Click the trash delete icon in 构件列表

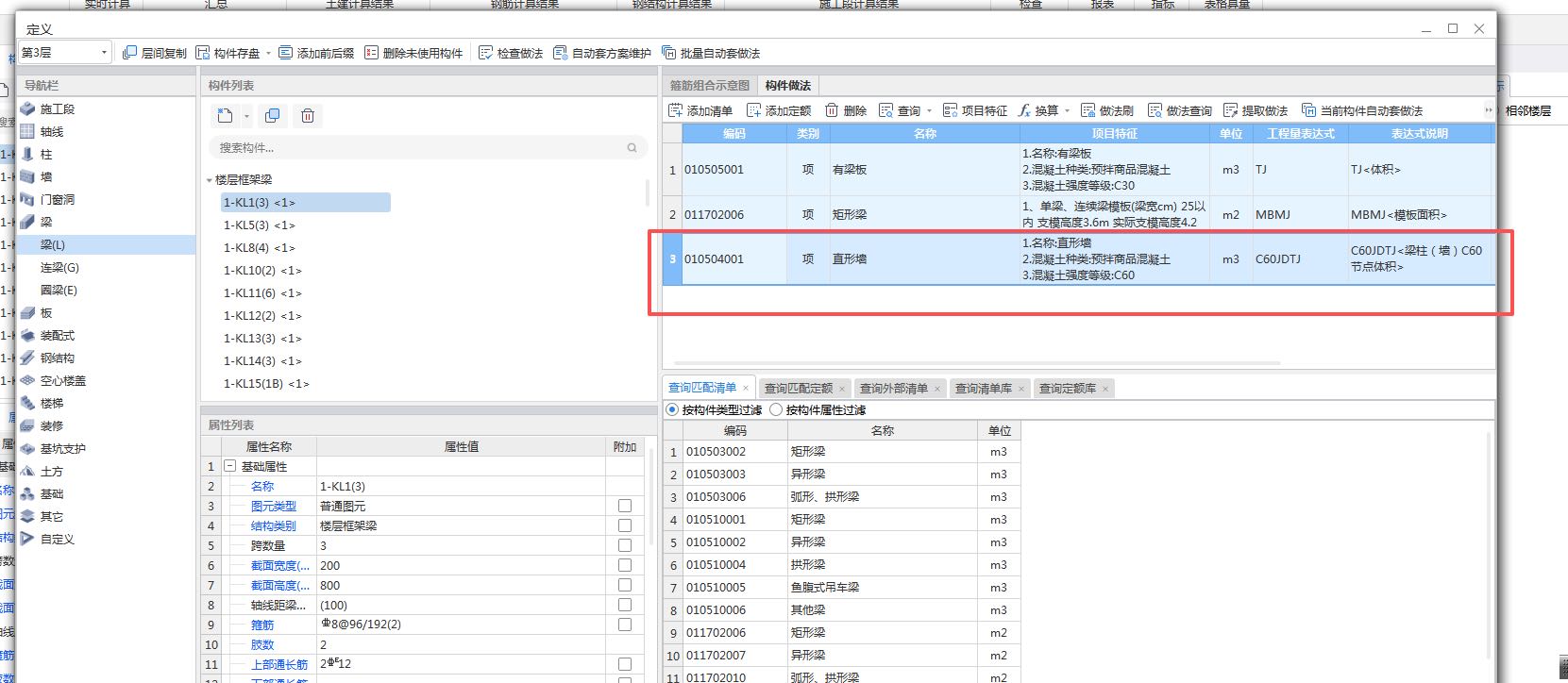[308, 116]
